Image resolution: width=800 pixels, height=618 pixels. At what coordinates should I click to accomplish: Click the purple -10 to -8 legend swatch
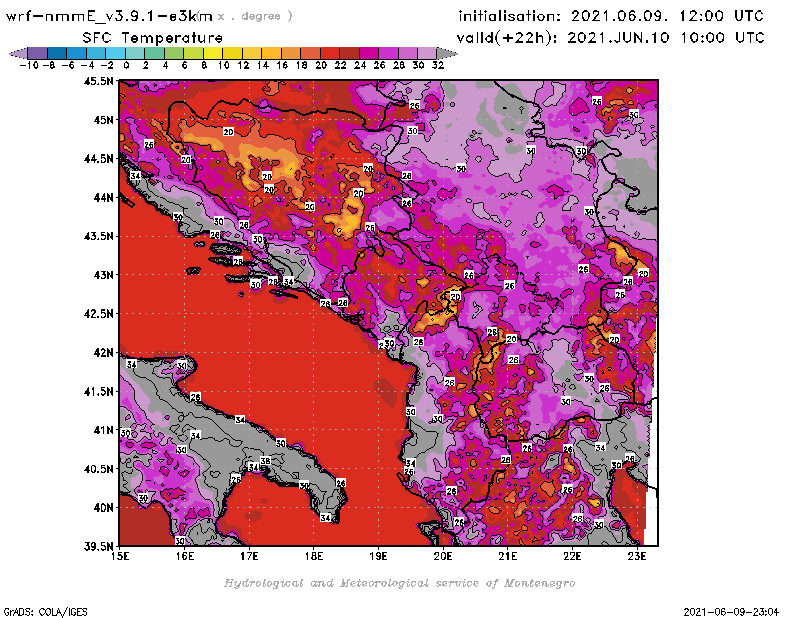(x=38, y=53)
